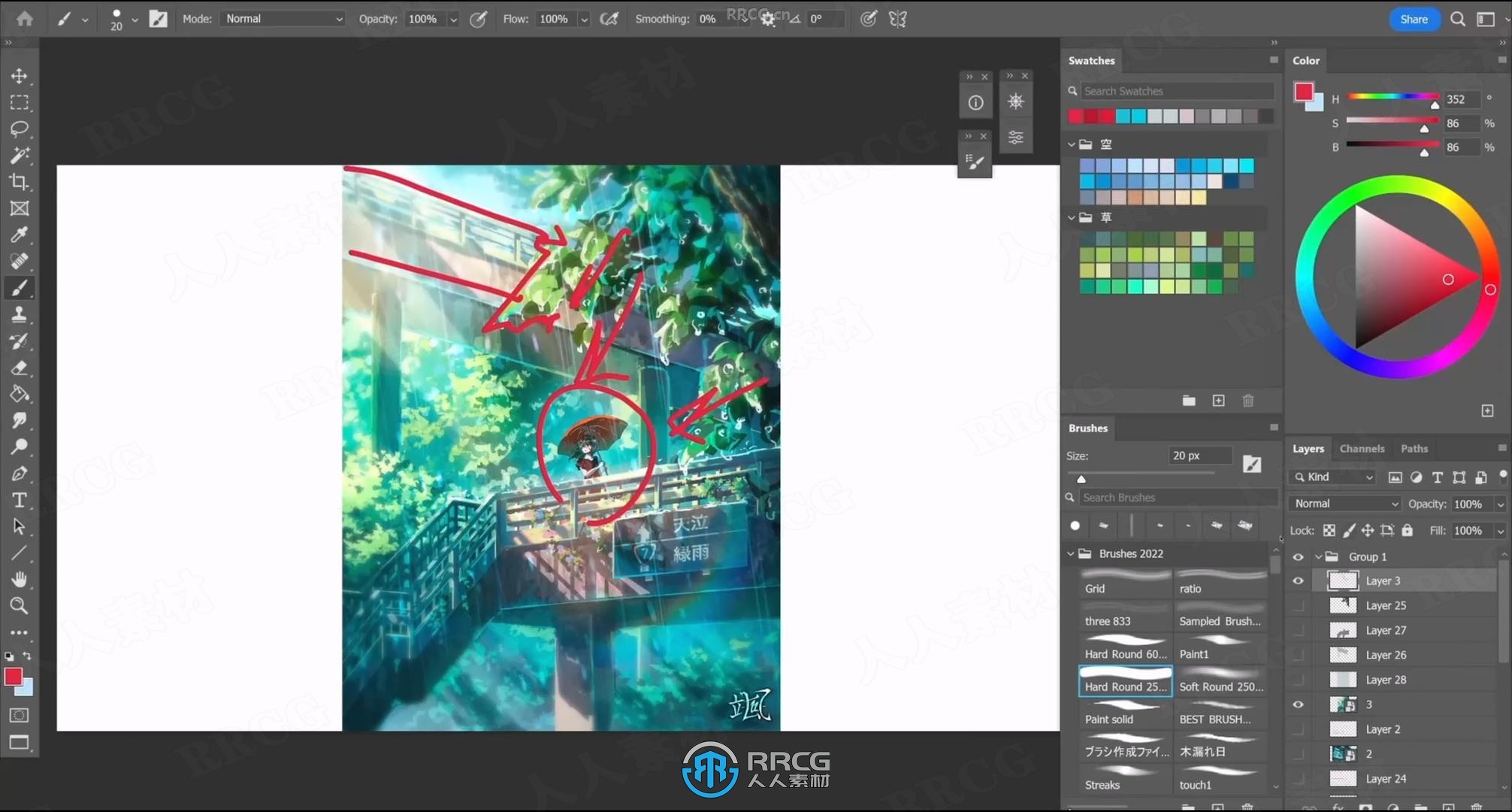Open the brush Opacity slider dropdown
Image resolution: width=1512 pixels, height=812 pixels.
pos(453,20)
